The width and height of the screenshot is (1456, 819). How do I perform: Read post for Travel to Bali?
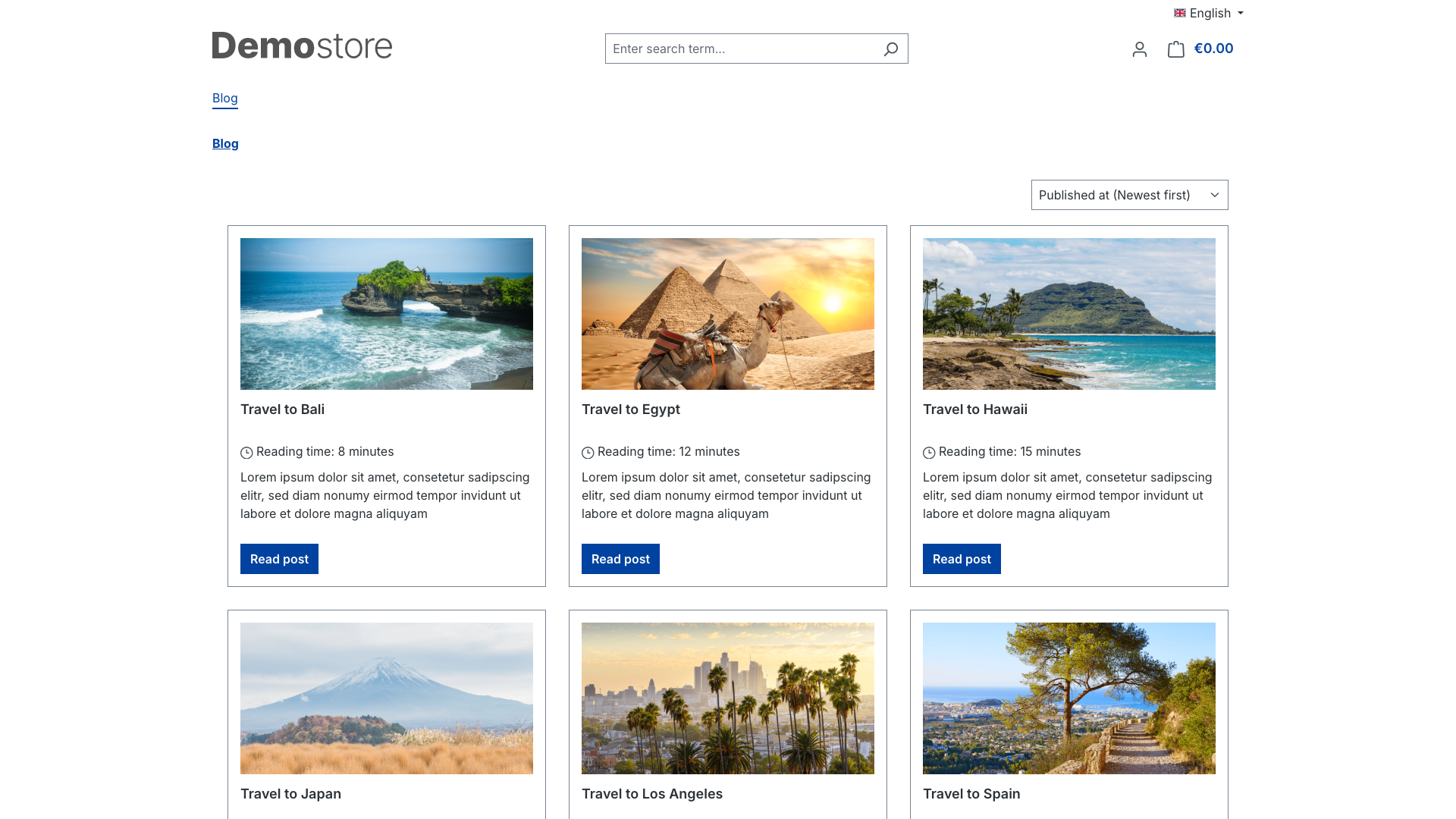pyautogui.click(x=279, y=559)
